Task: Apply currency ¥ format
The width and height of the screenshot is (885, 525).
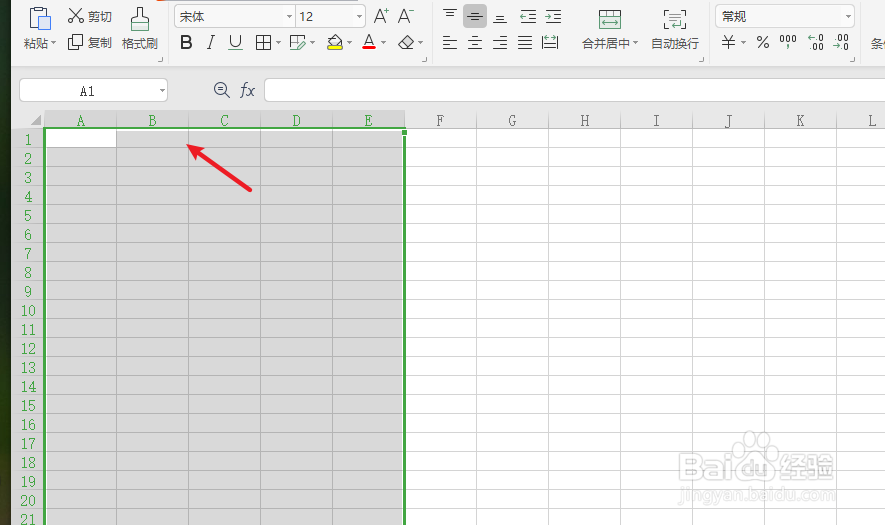Action: click(x=729, y=42)
